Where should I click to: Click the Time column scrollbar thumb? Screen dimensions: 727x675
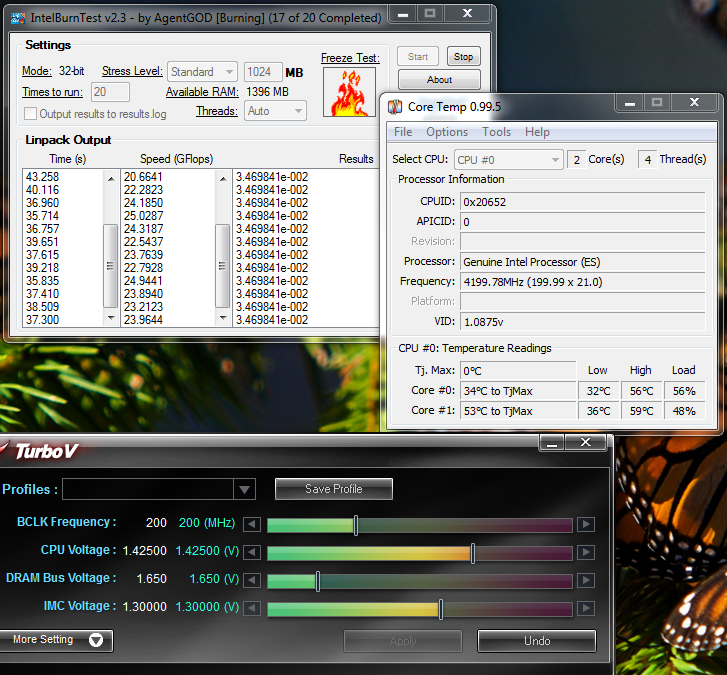(110, 266)
